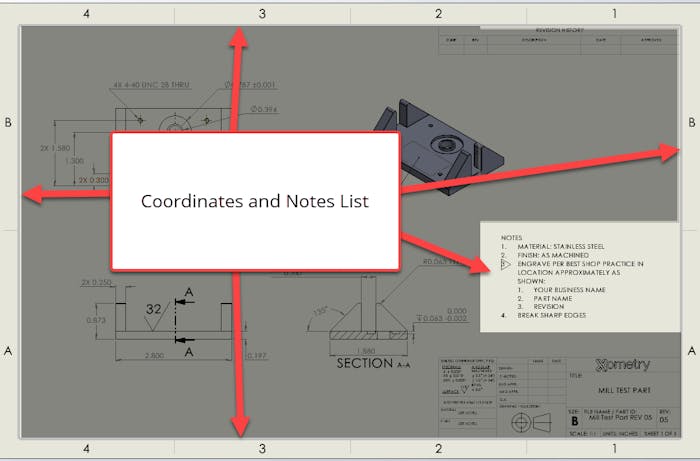Image resolution: width=700 pixels, height=461 pixels.
Task: Click zone number 4 on top border
Action: click(x=87, y=13)
